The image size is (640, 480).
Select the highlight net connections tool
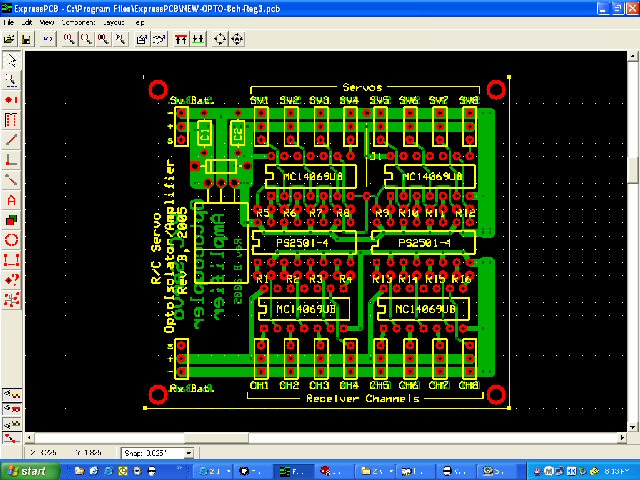pos(11,300)
